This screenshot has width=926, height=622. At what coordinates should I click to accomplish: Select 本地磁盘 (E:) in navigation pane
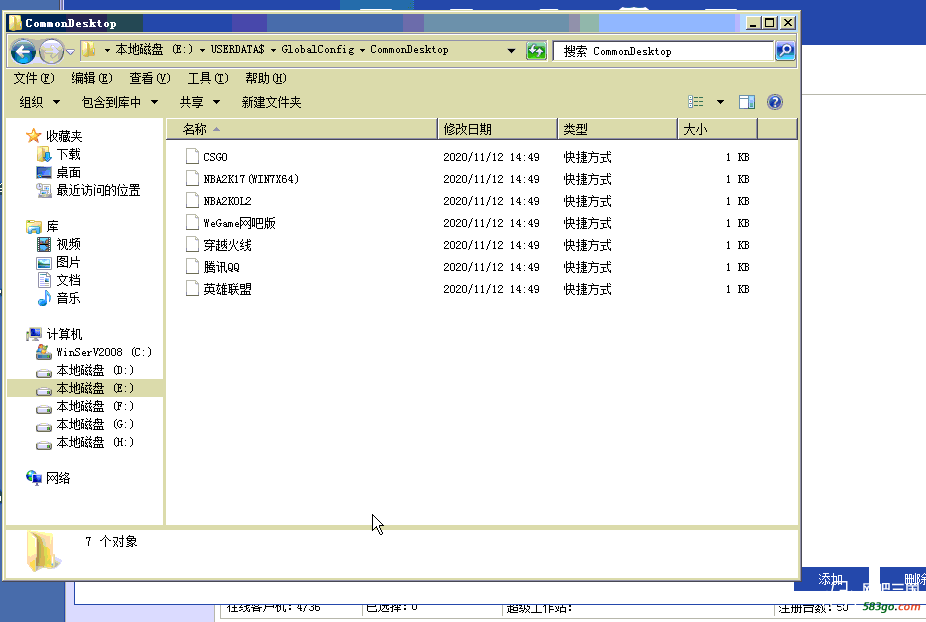tap(85, 388)
